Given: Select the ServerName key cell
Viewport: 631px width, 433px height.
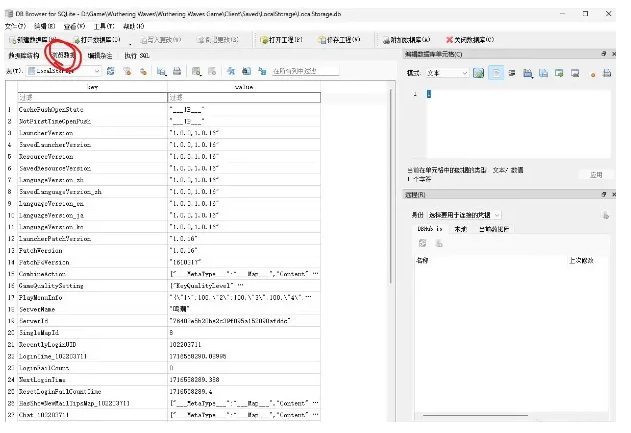Looking at the screenshot, I should click(93, 309).
